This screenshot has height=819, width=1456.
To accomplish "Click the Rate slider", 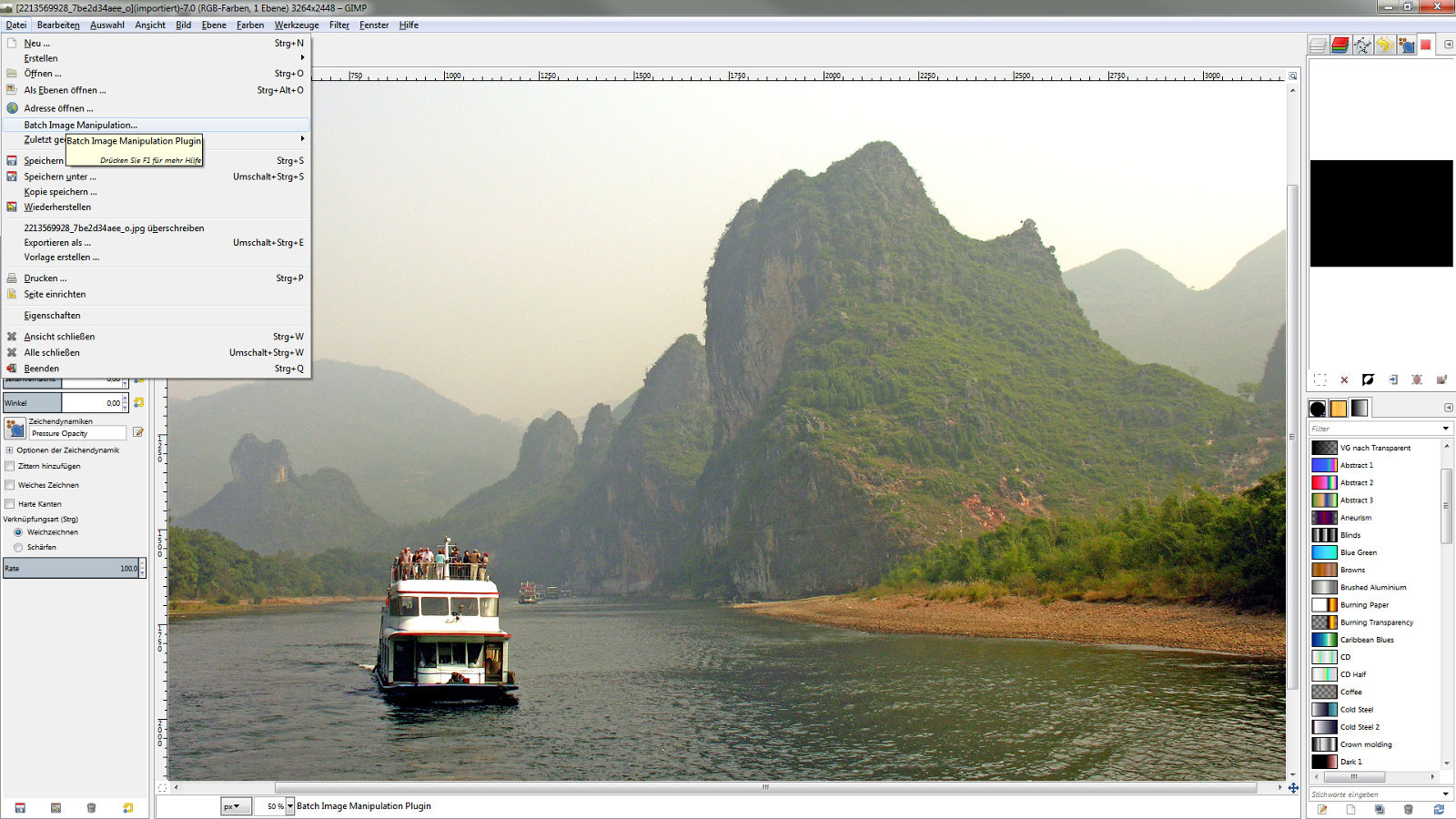I will [73, 568].
